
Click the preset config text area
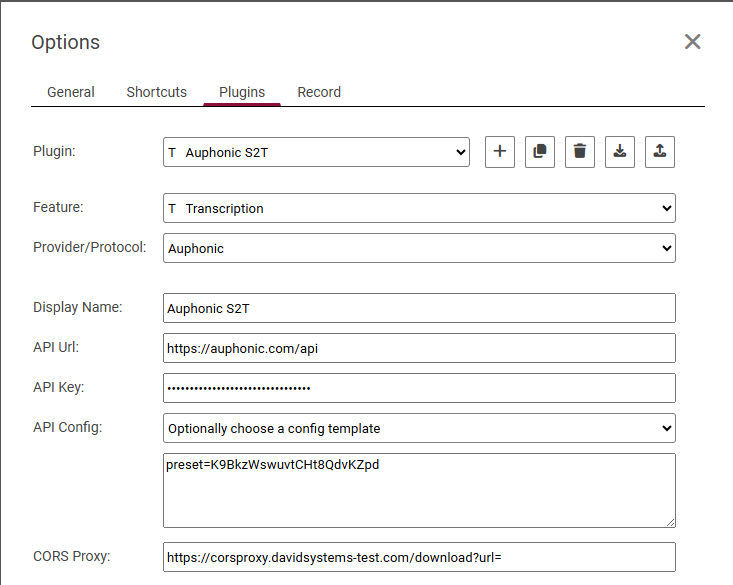coord(419,491)
